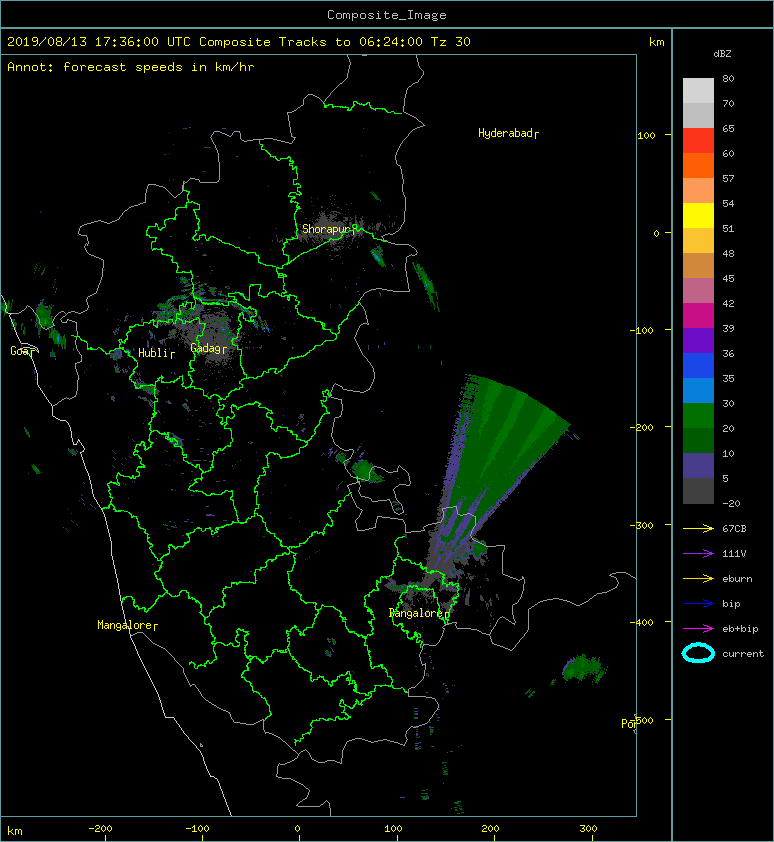Click the cyan current-storm ellipse symbol

698,653
